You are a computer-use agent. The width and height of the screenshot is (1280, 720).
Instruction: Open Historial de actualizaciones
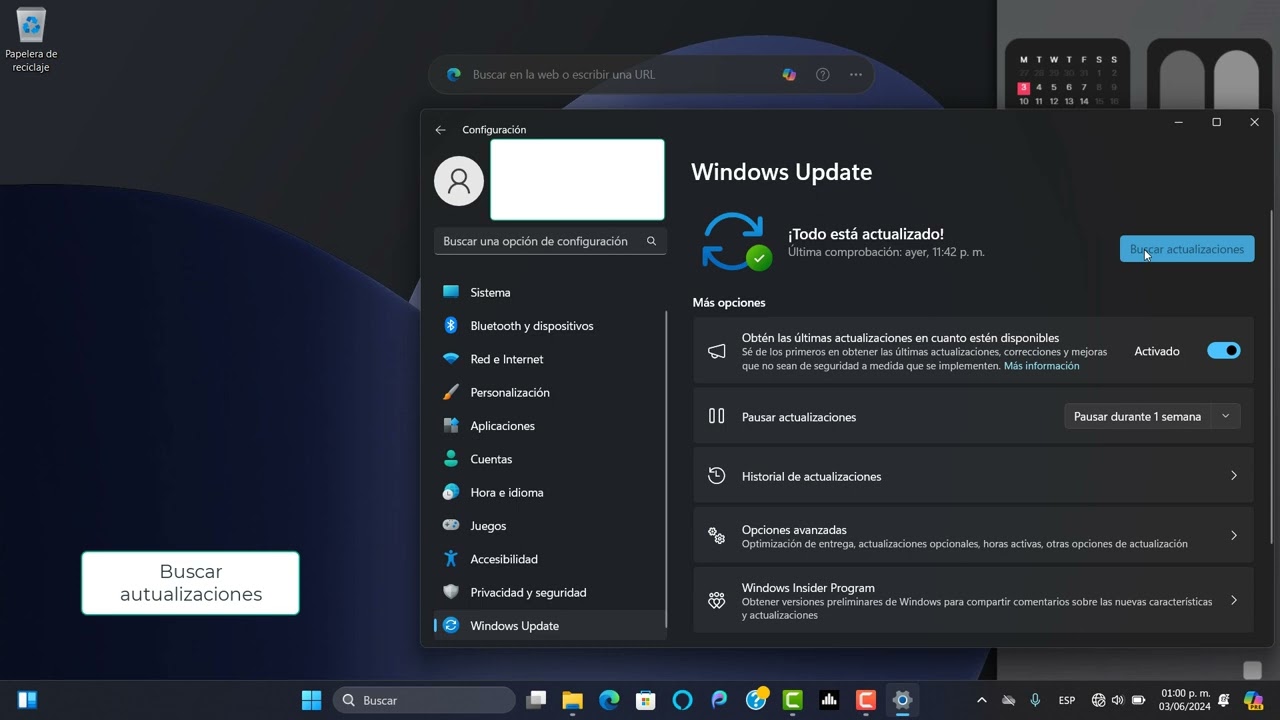pos(973,476)
